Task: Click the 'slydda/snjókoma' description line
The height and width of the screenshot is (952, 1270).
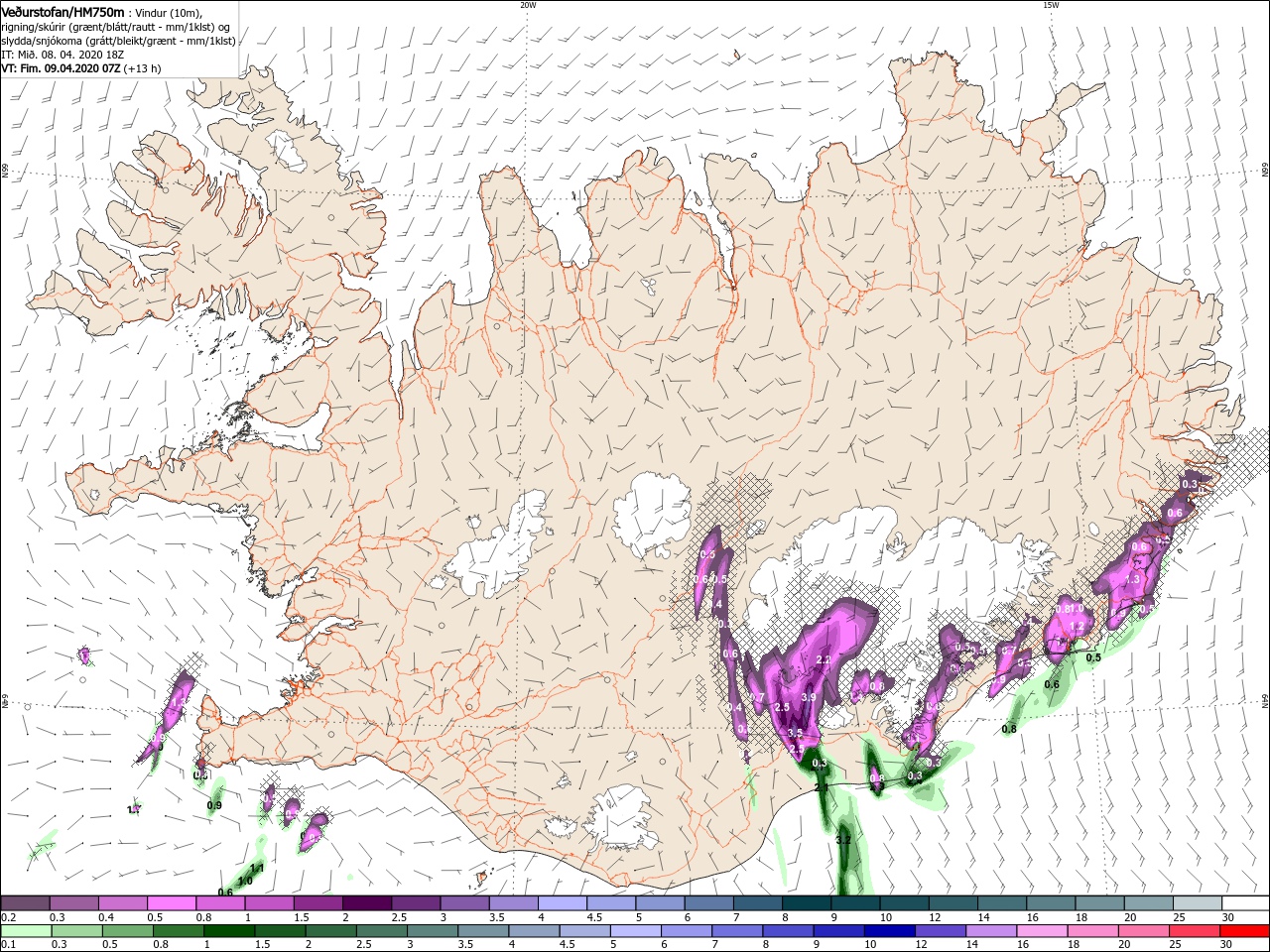Action: (119, 41)
